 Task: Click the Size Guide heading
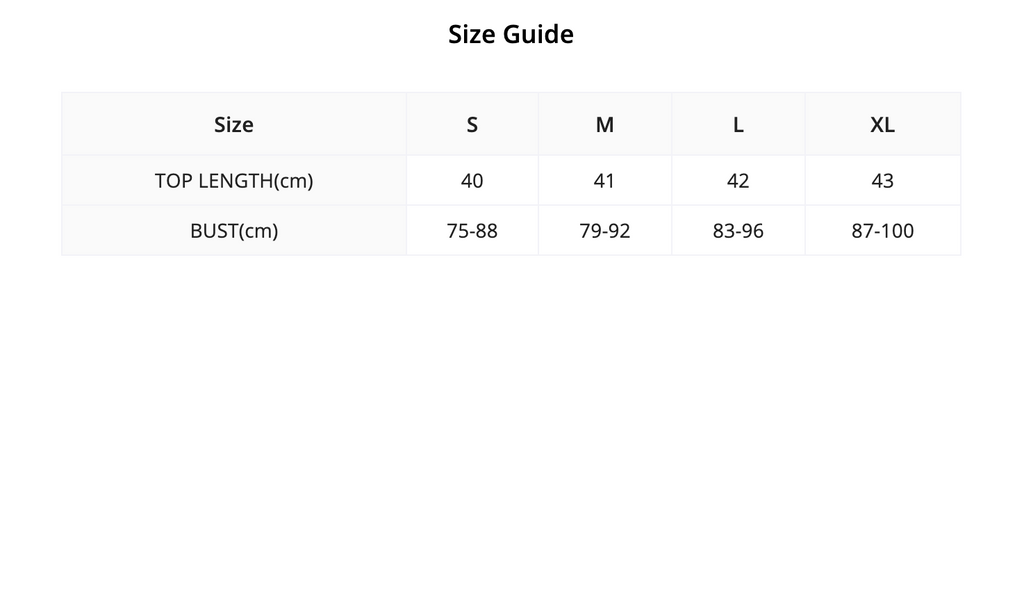(x=511, y=34)
